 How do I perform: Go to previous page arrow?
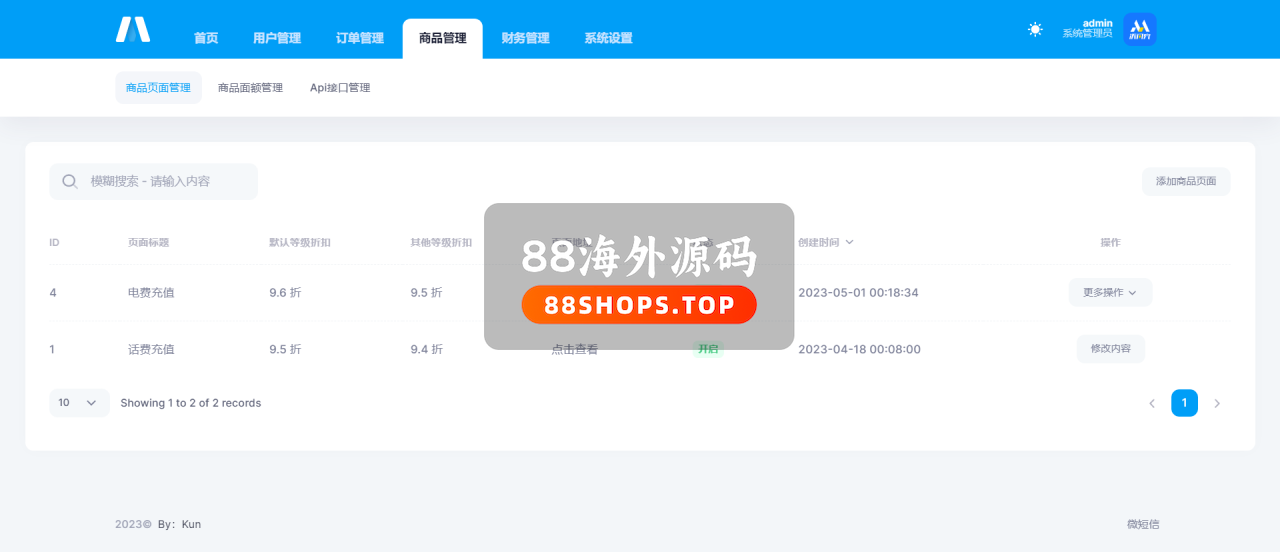click(1152, 404)
